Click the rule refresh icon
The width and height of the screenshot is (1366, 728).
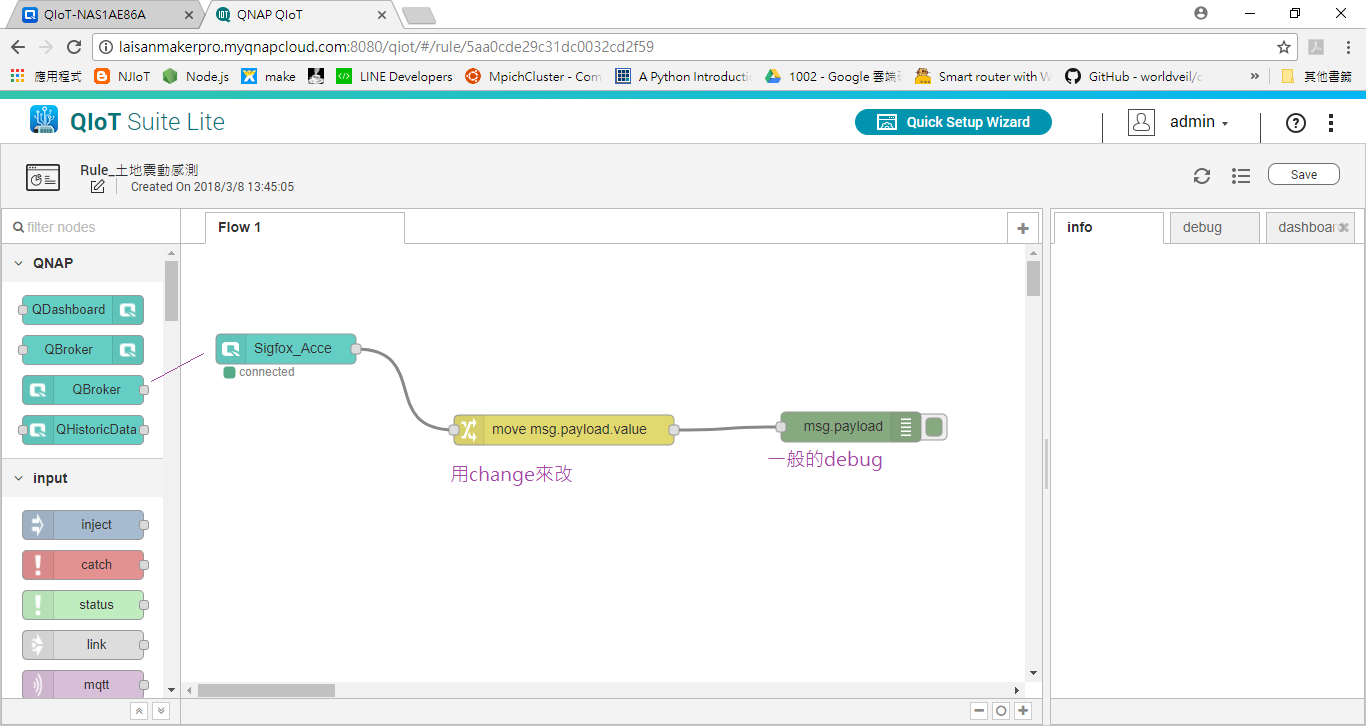coord(1202,176)
